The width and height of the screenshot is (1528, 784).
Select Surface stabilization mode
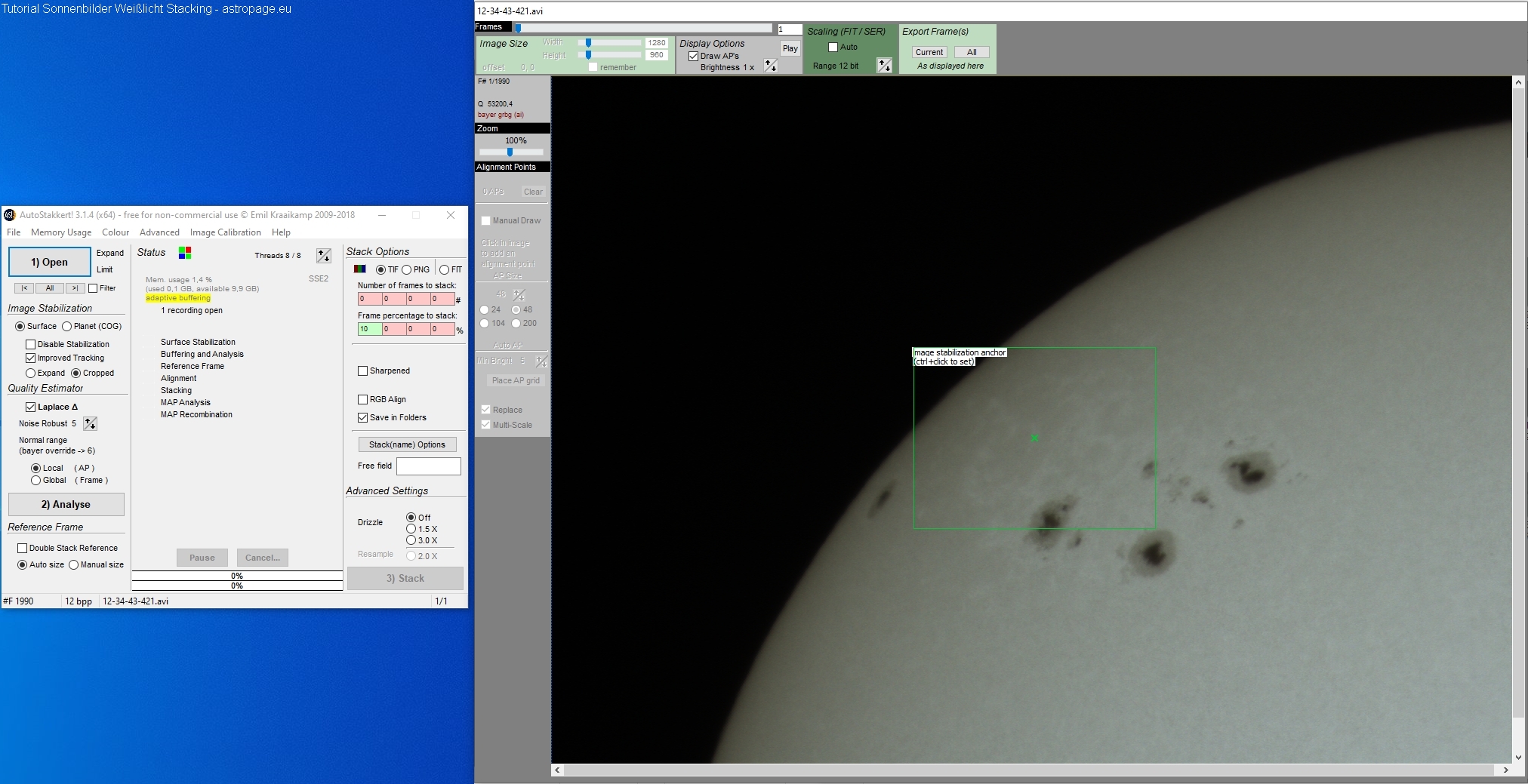tap(20, 326)
